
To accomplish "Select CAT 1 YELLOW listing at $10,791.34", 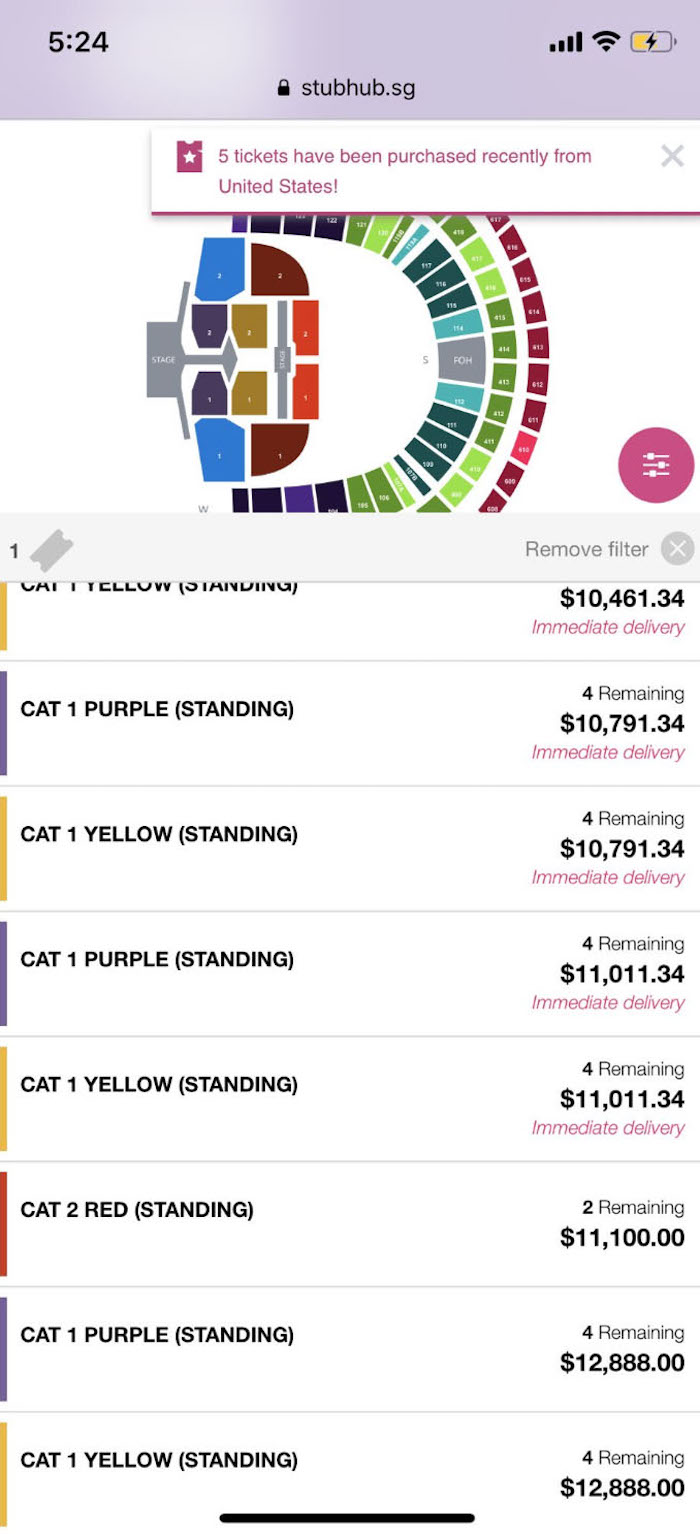I will pos(350,848).
